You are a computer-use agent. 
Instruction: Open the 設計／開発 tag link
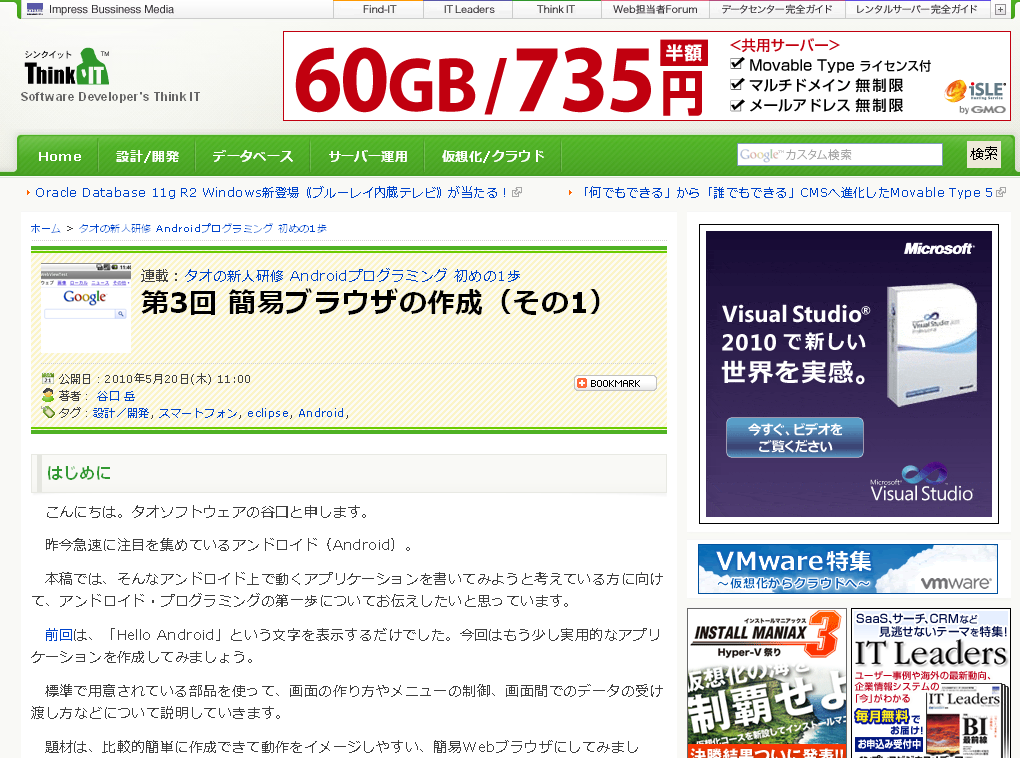pos(121,413)
